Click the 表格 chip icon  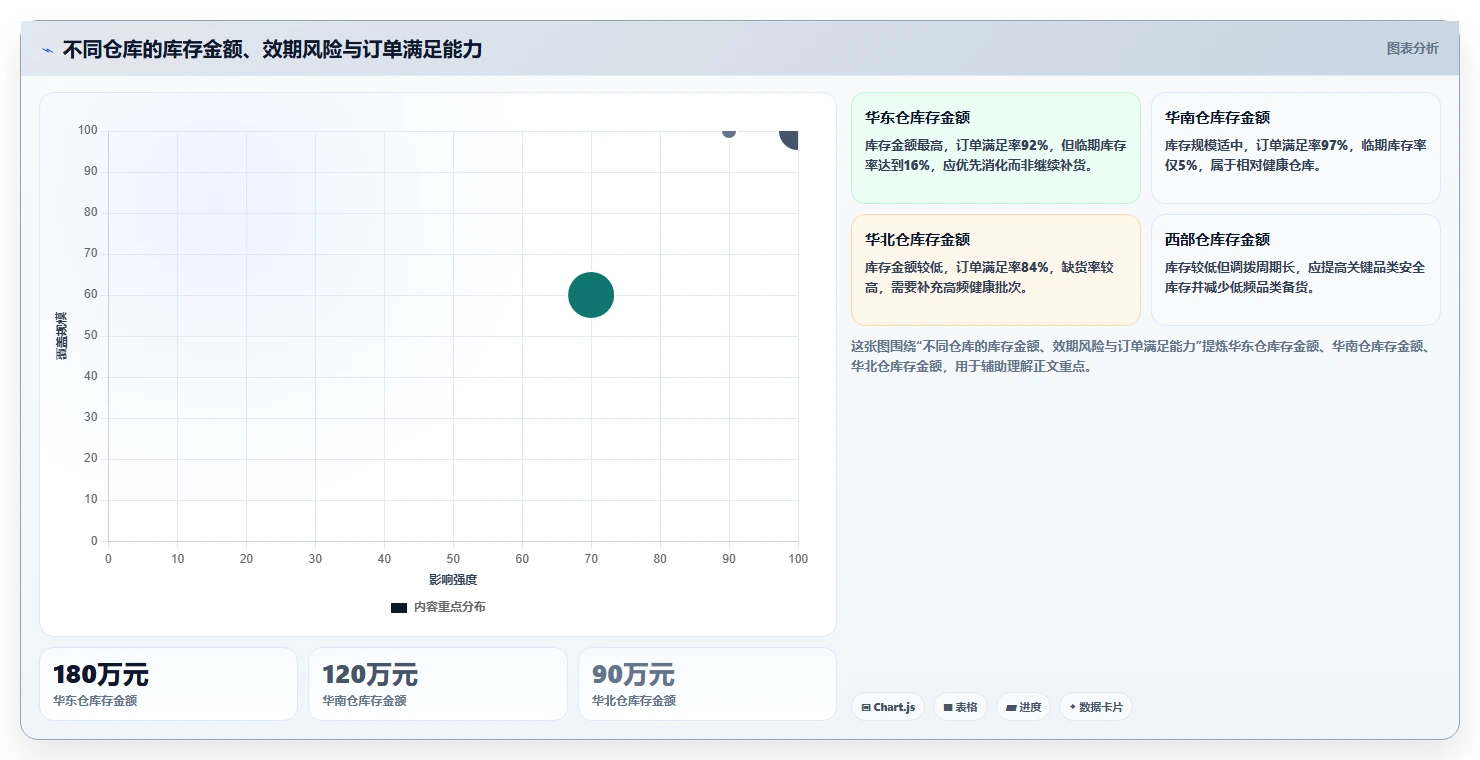[947, 708]
